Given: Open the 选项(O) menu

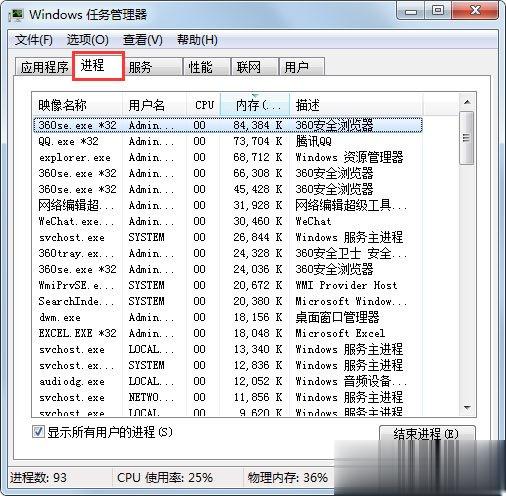Looking at the screenshot, I should [x=88, y=40].
